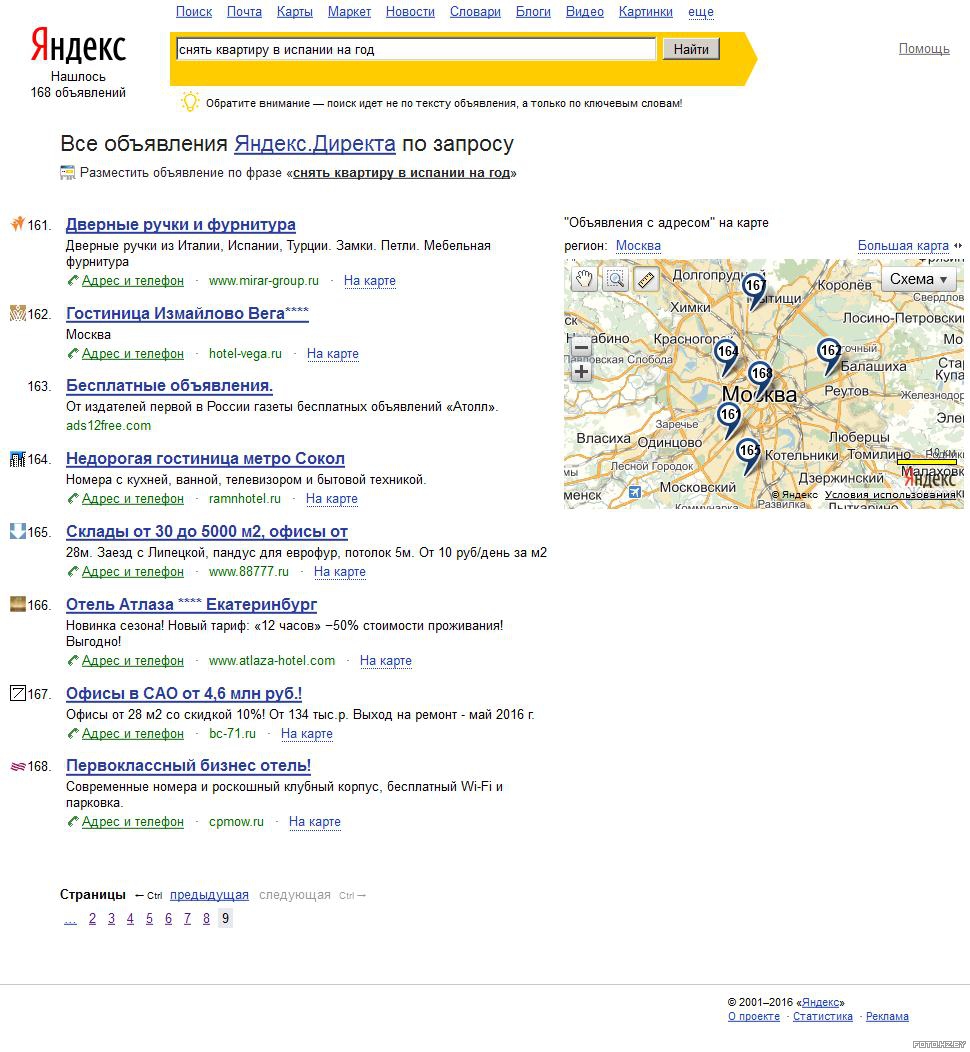The image size is (970, 1052).
Task: Zoom in the map with plus button
Action: [x=582, y=372]
